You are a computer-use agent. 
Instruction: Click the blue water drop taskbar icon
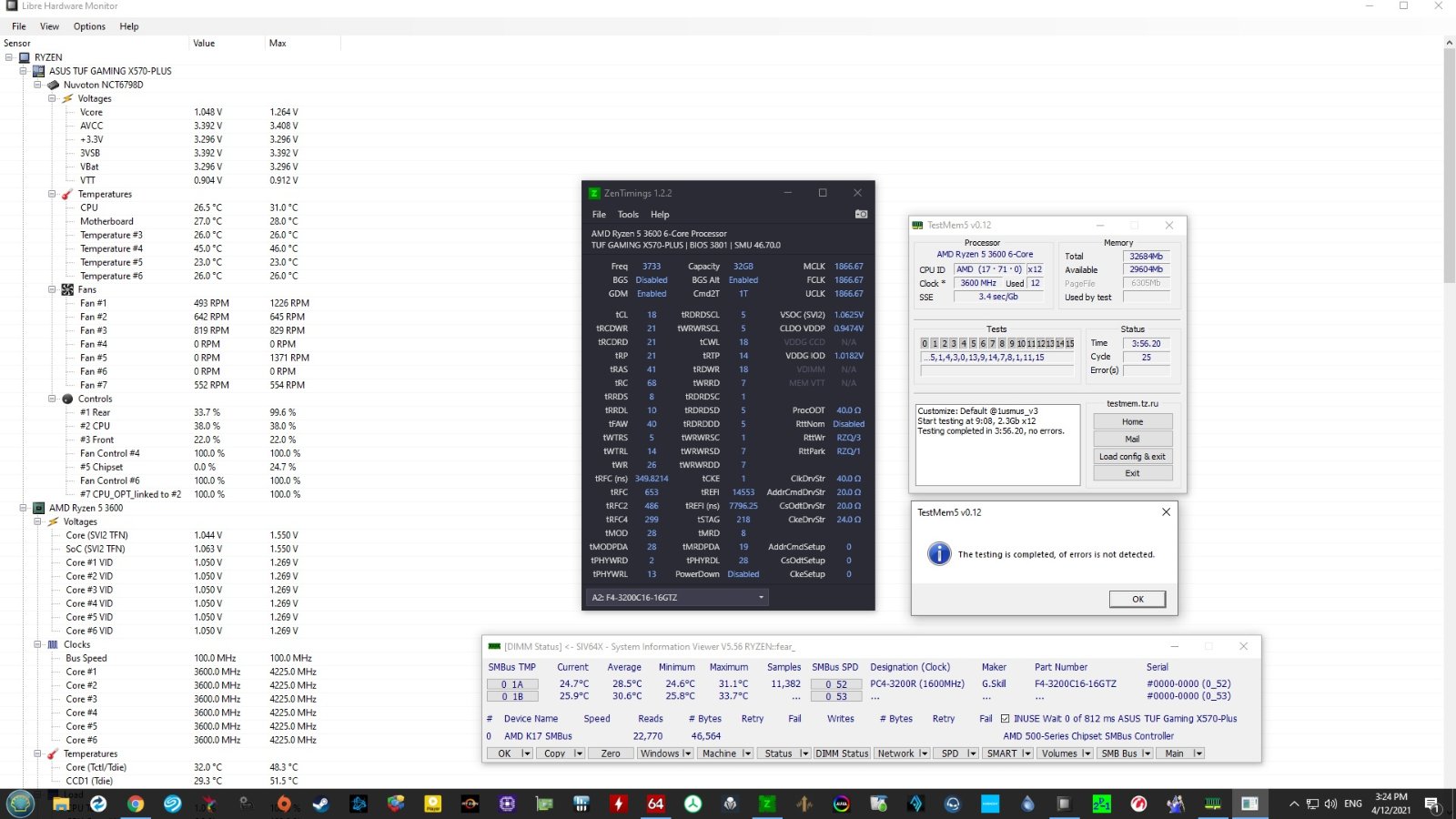tap(1027, 804)
